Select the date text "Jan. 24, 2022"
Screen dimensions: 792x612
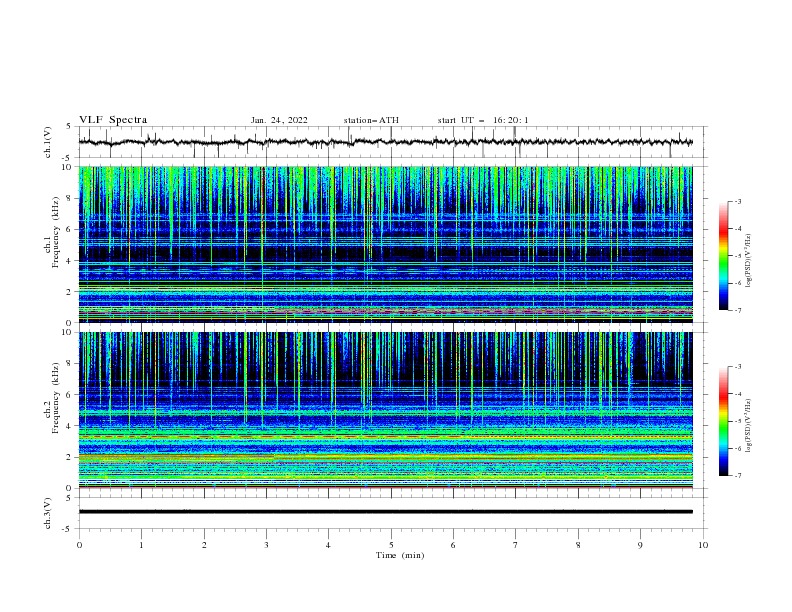(x=279, y=120)
